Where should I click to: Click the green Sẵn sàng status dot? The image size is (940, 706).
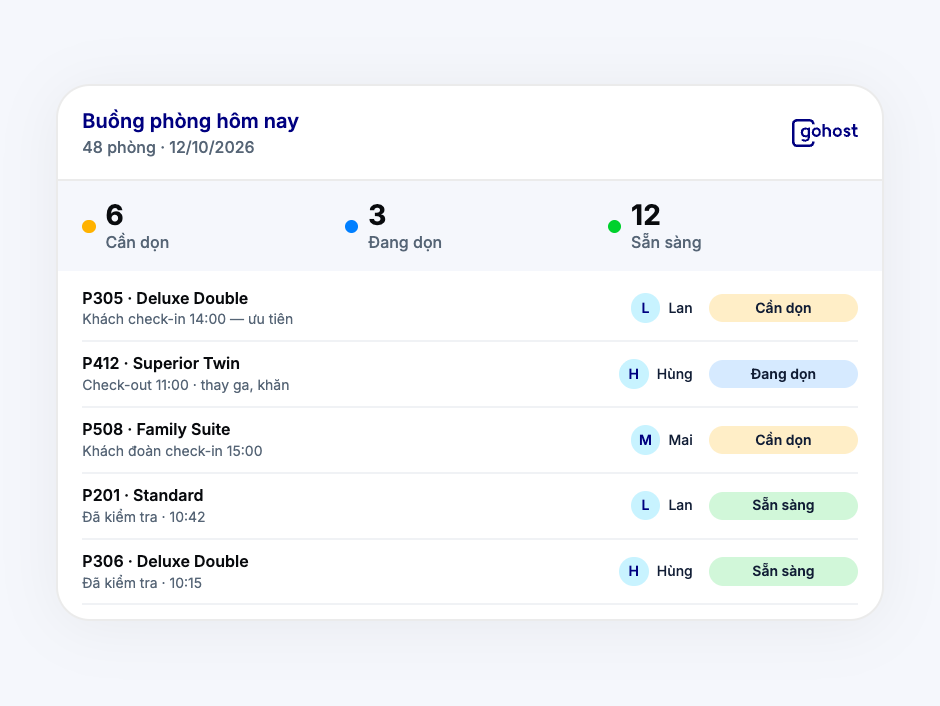(614, 227)
